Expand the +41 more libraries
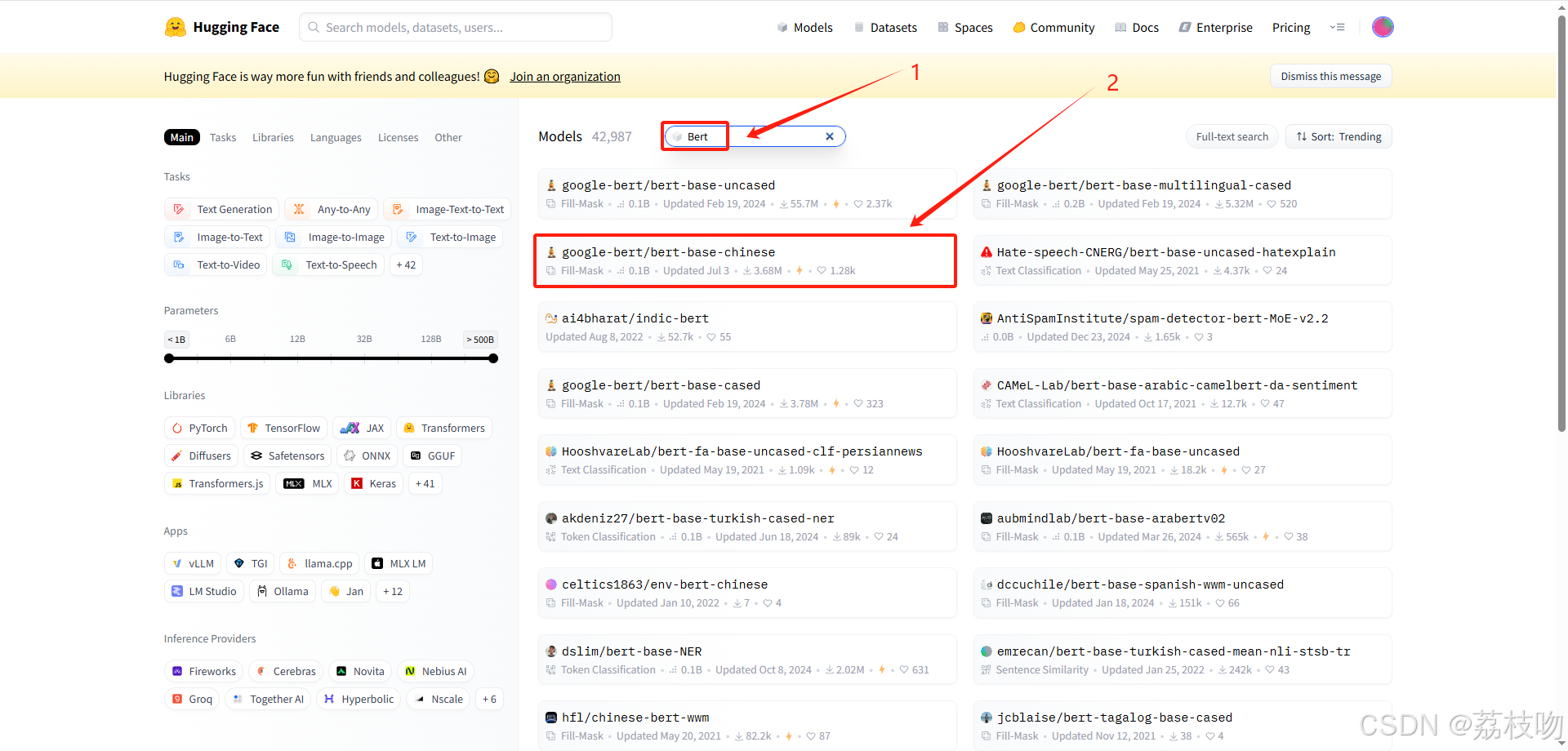 (x=425, y=483)
